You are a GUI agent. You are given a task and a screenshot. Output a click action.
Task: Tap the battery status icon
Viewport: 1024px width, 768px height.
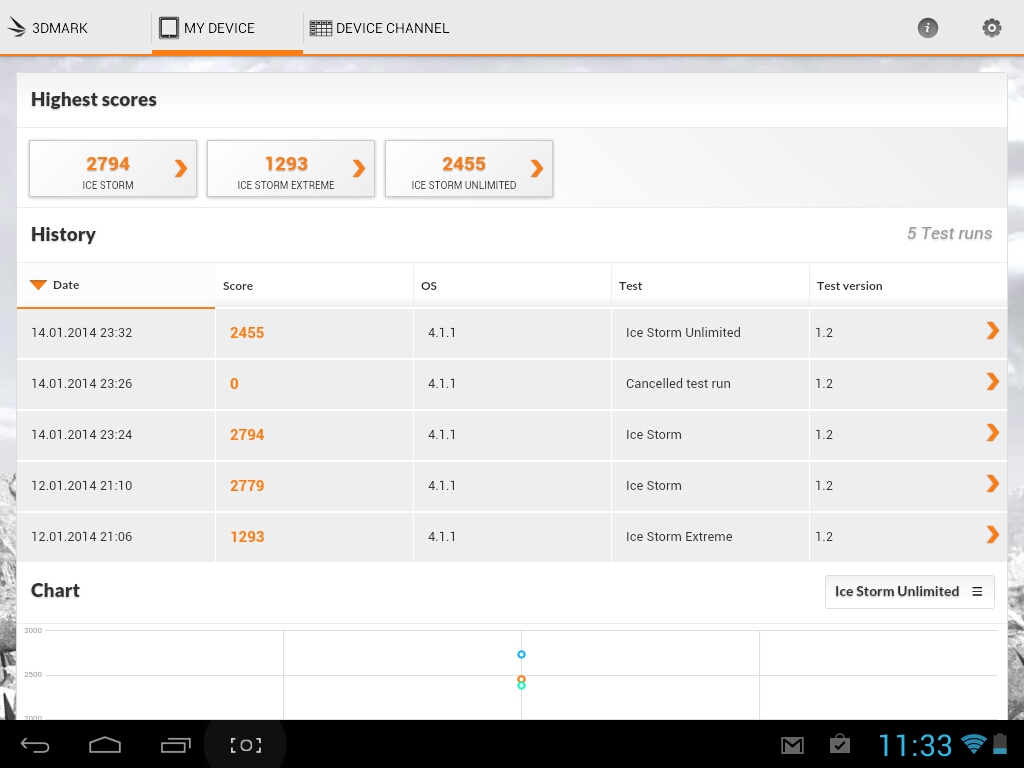[1000, 744]
